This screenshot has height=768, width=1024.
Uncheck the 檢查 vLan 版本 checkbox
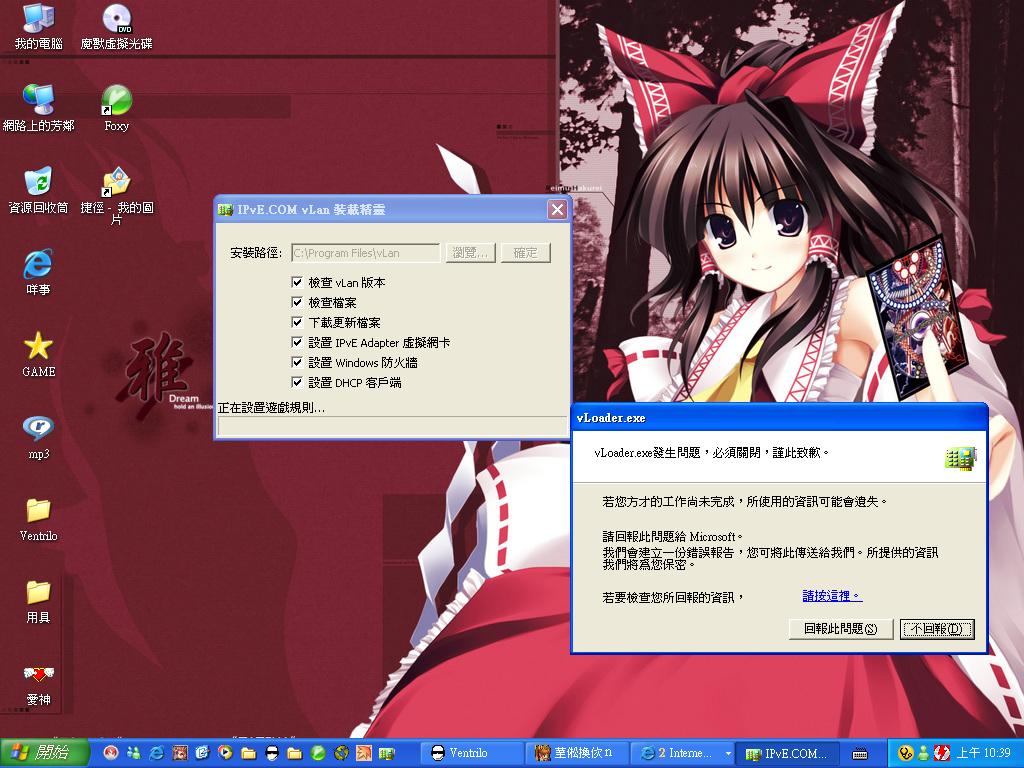[x=297, y=283]
